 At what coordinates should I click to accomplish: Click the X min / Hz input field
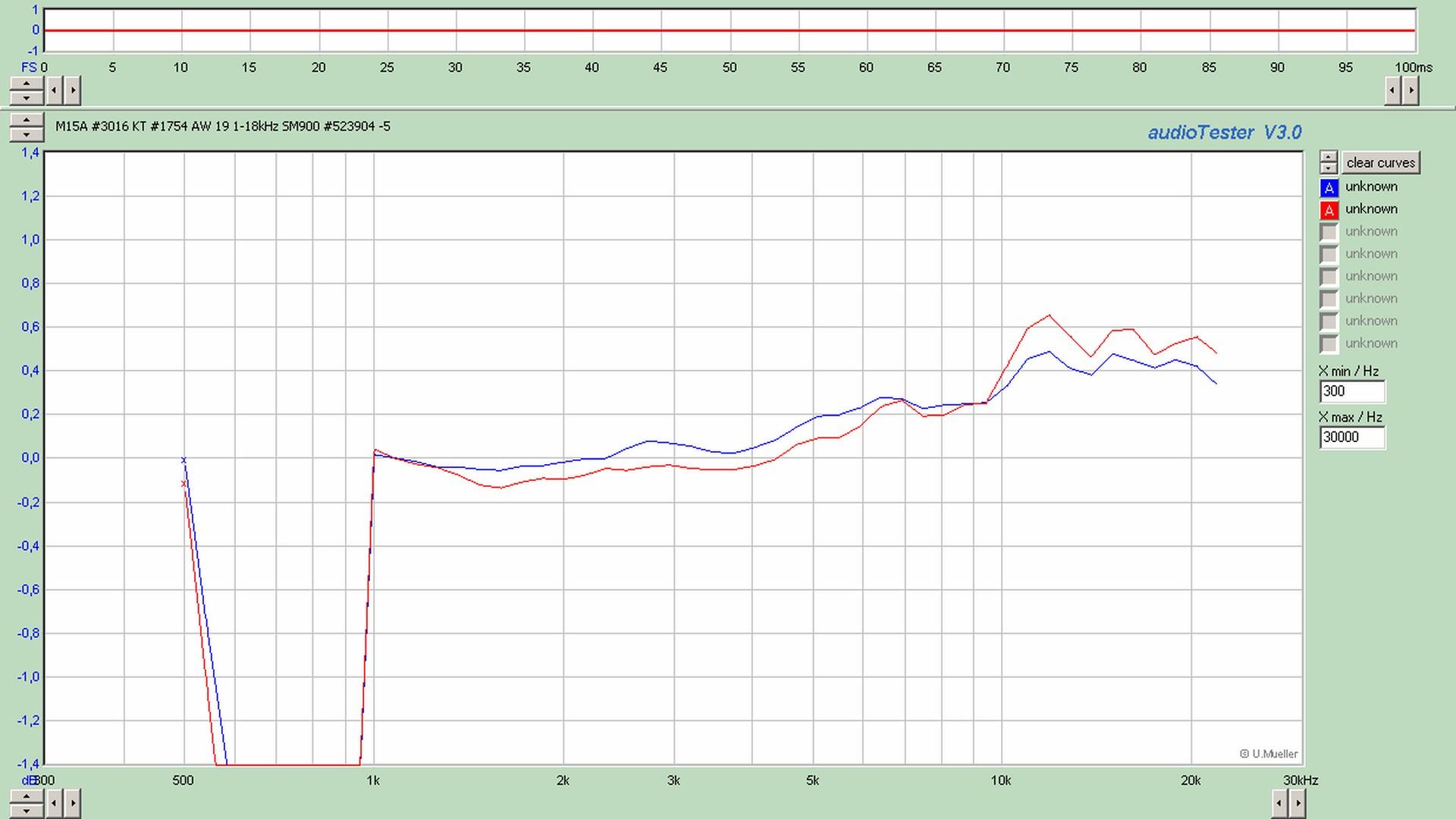tap(1352, 391)
